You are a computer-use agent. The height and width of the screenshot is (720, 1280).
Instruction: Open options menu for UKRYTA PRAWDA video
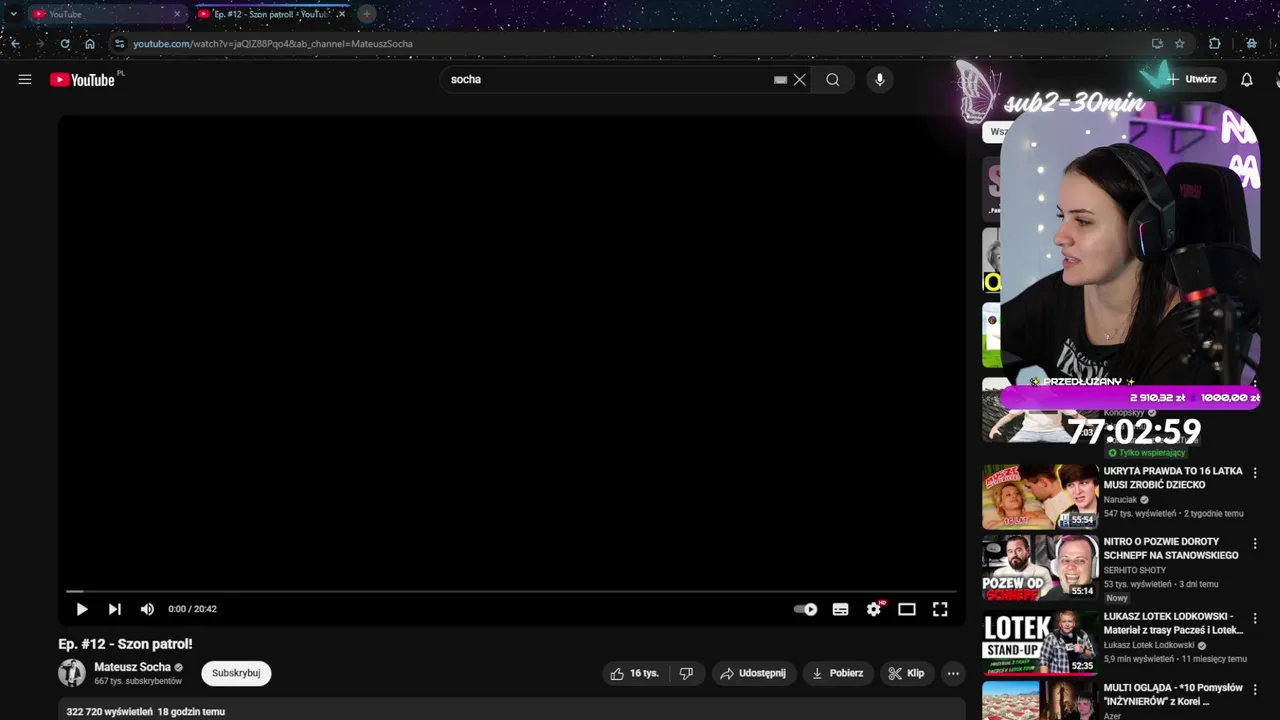(1255, 473)
